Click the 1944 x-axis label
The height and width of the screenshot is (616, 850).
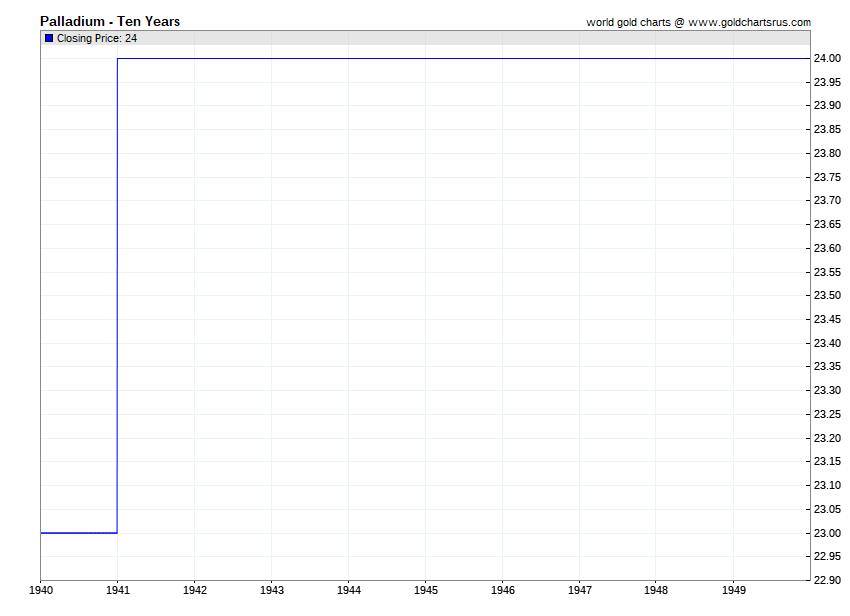coord(349,590)
